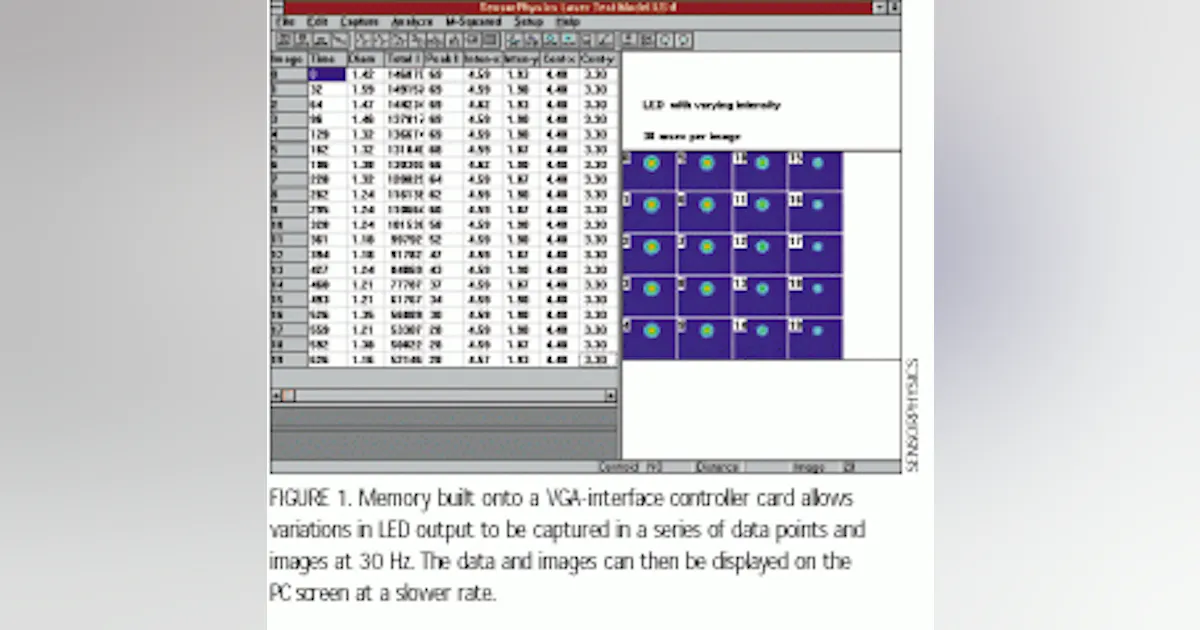Viewport: 1200px width, 630px height.
Task: Click the magnifier zoom toolbar icon
Action: coord(550,41)
